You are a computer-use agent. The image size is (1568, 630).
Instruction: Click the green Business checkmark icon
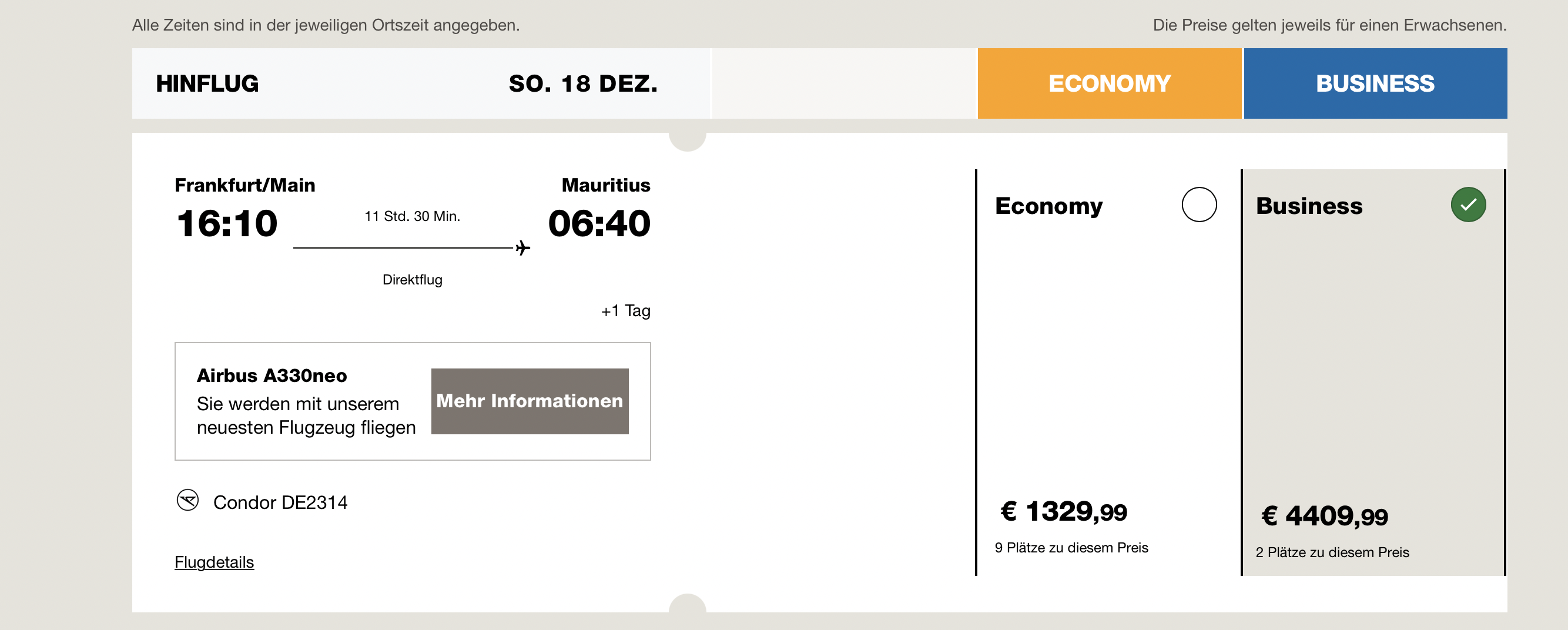click(x=1468, y=205)
